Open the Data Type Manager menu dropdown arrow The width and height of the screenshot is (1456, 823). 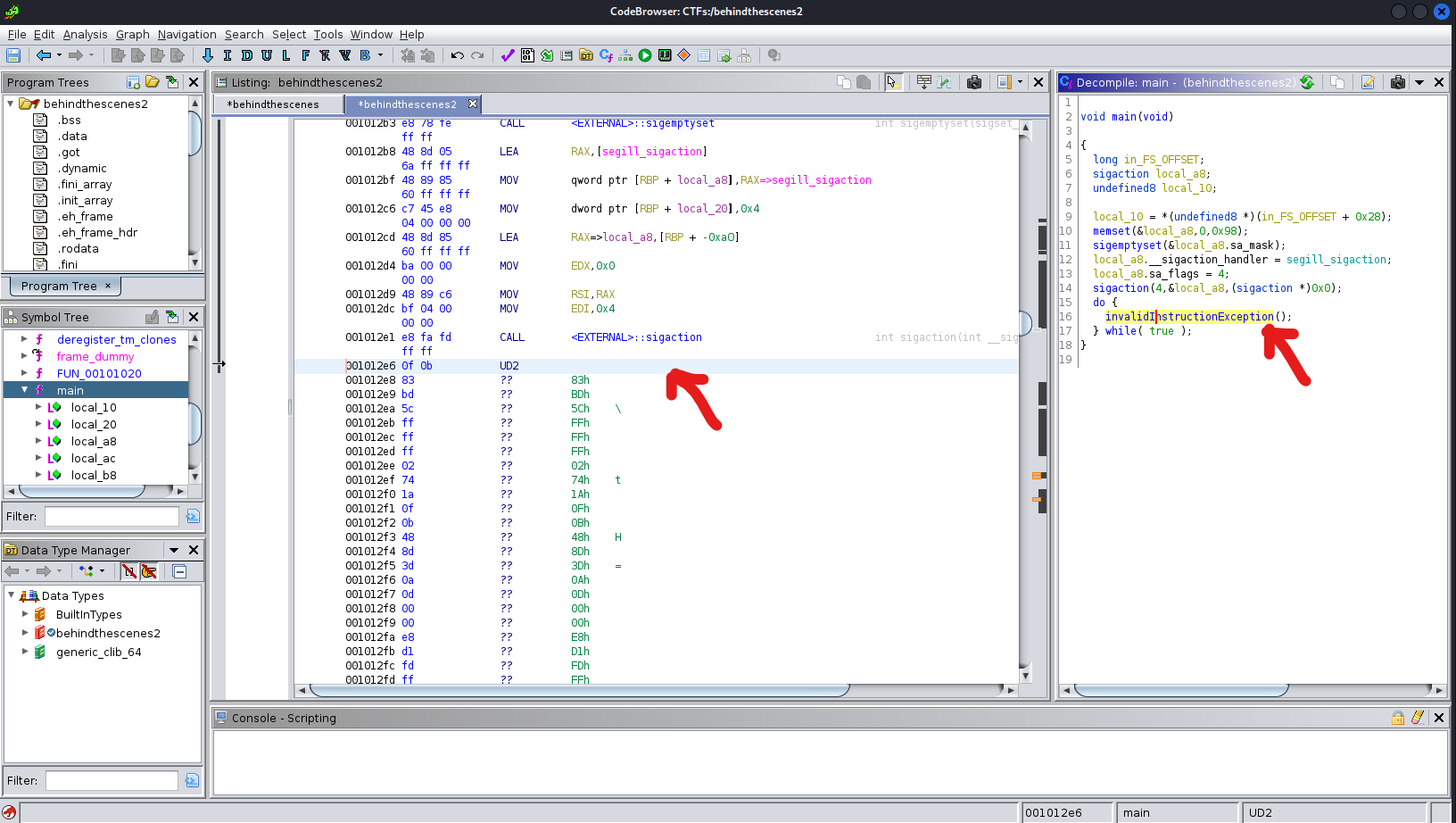tap(174, 550)
